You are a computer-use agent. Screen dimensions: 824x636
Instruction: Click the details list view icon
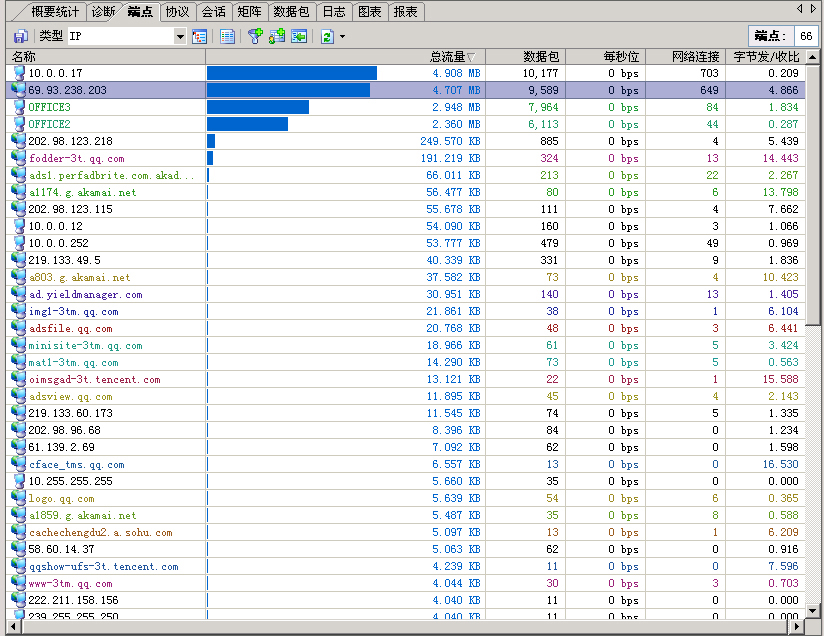tap(227, 36)
